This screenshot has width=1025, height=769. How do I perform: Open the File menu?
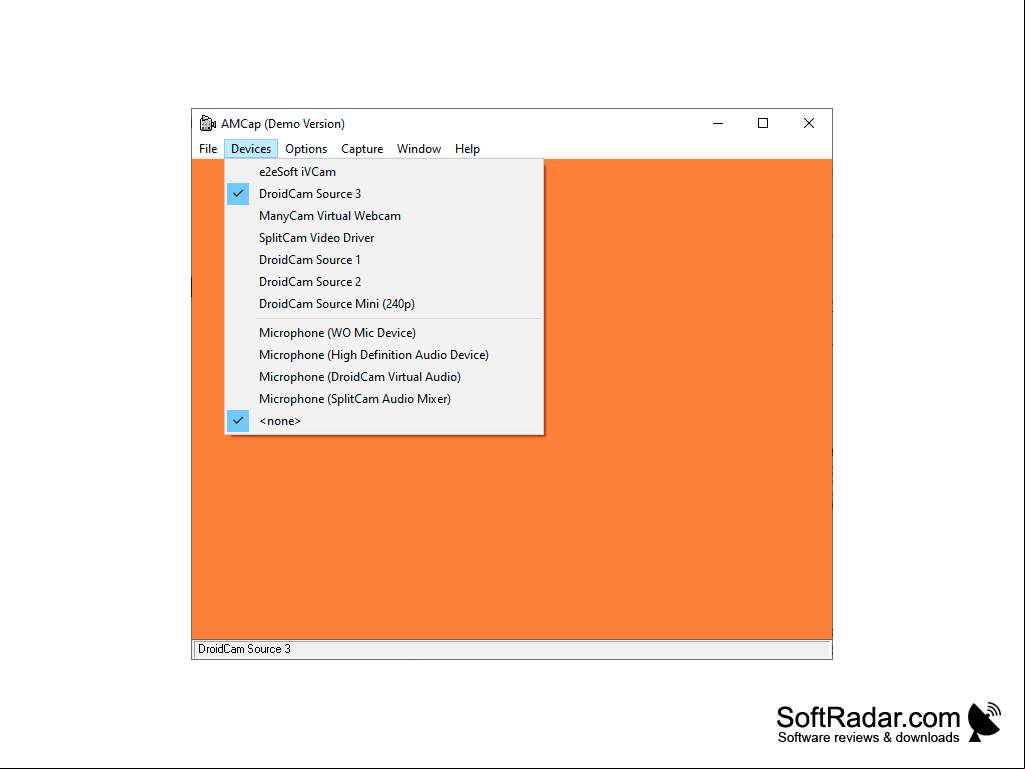click(208, 149)
